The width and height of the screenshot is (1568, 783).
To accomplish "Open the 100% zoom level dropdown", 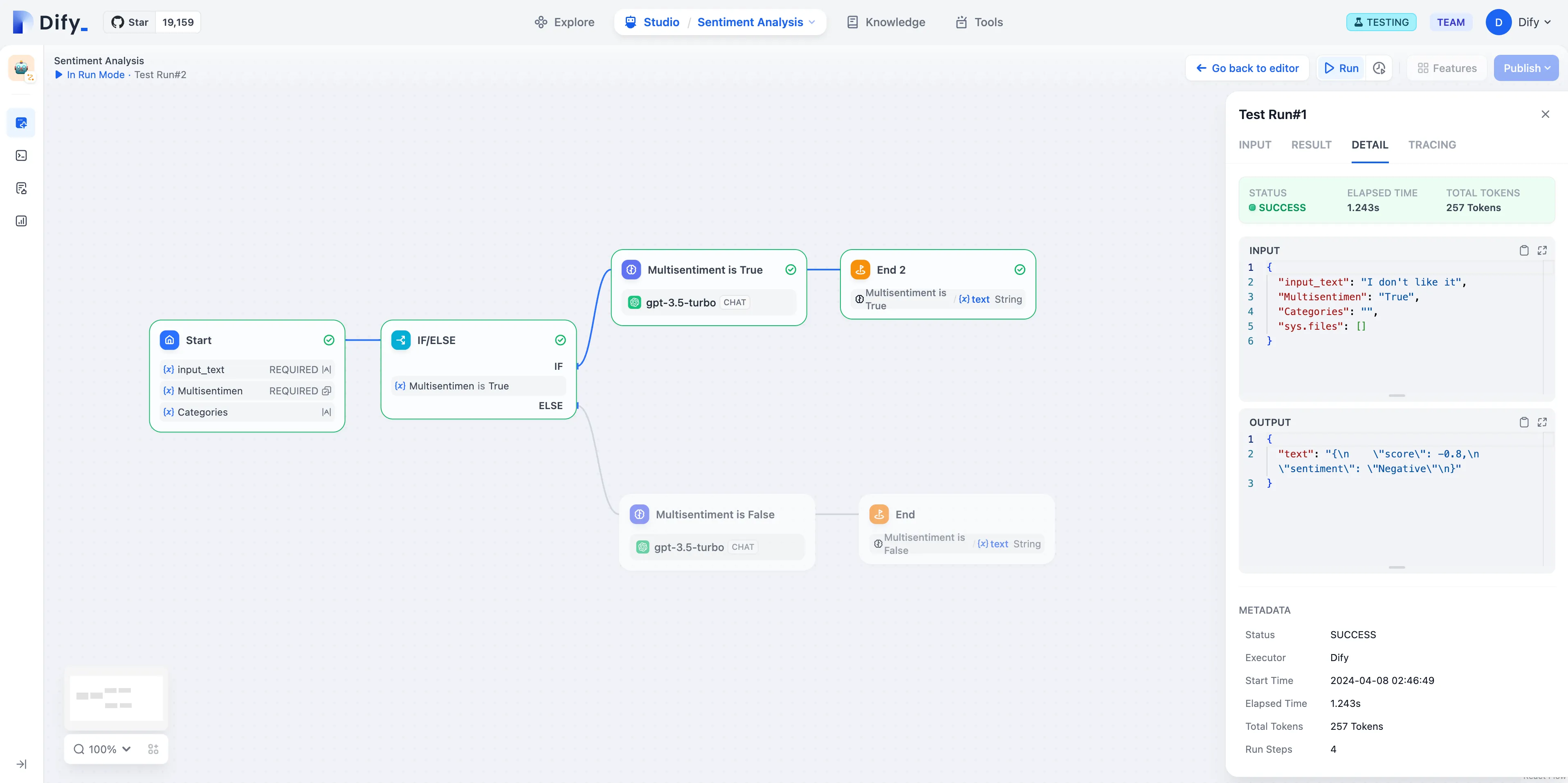I will [x=102, y=749].
